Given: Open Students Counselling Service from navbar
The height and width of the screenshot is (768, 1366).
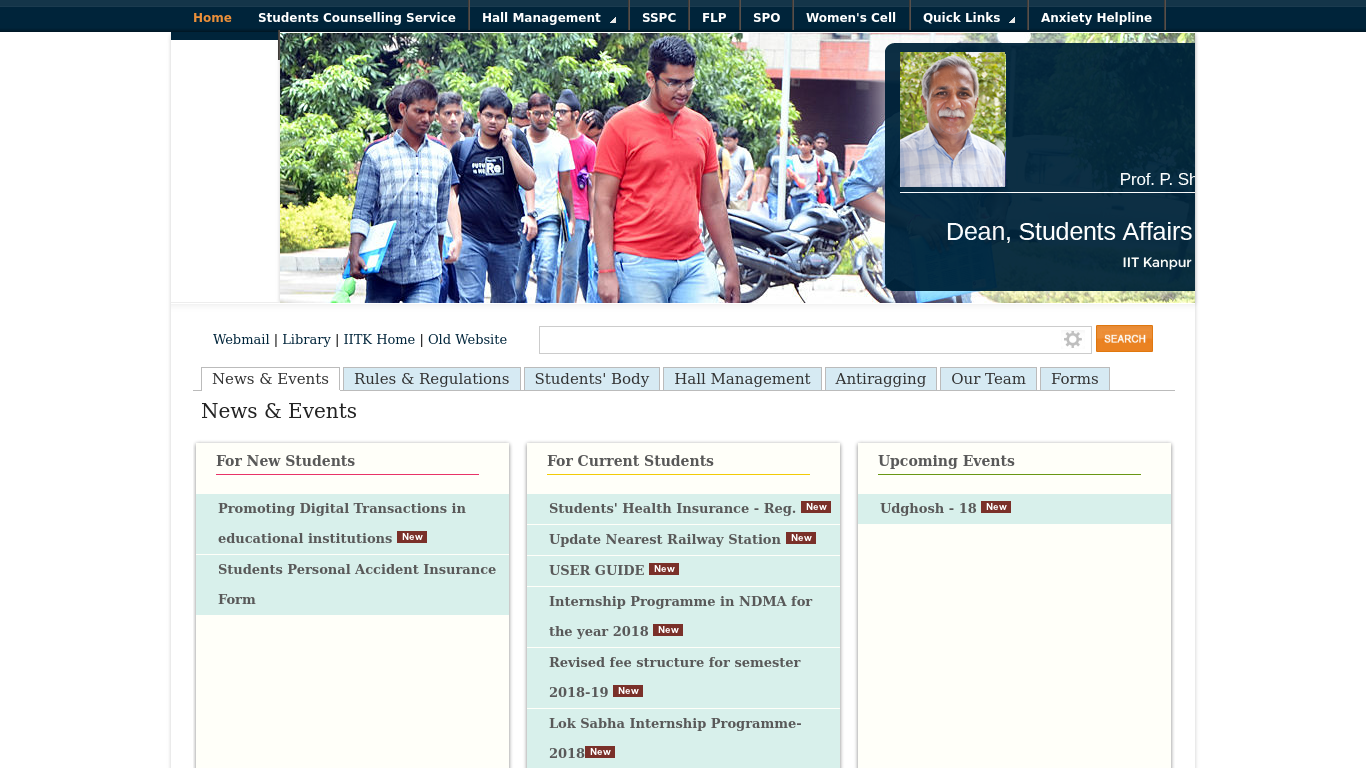Looking at the screenshot, I should (x=357, y=17).
